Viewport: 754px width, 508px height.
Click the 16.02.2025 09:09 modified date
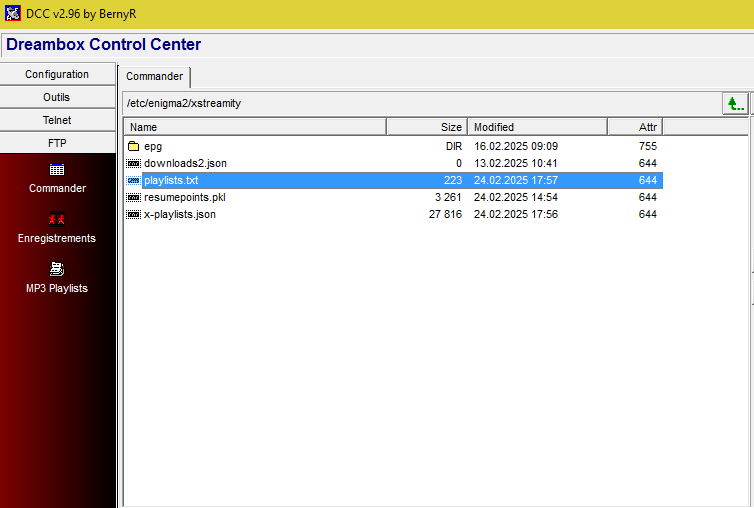(x=516, y=146)
